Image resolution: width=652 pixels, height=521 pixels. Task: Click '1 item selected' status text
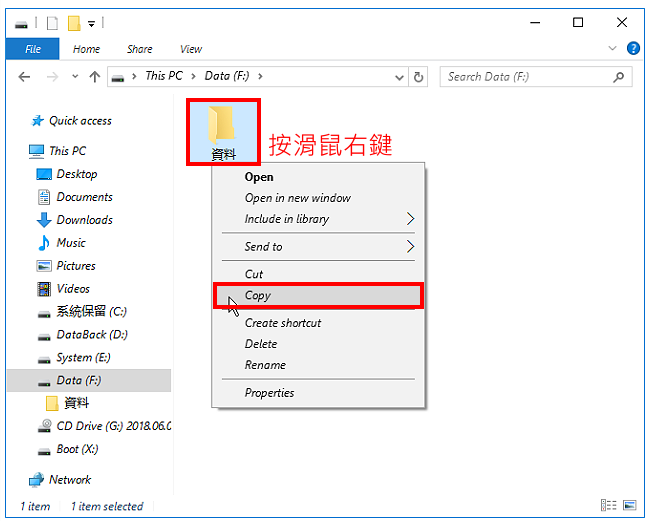107,506
